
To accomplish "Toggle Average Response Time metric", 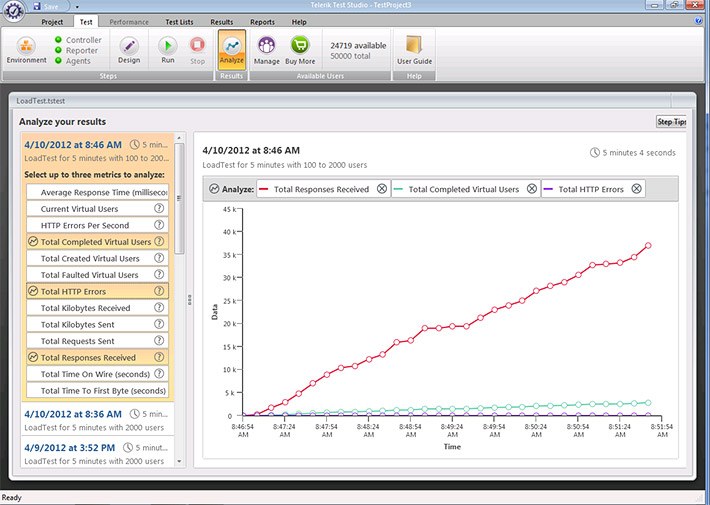I will pos(97,192).
